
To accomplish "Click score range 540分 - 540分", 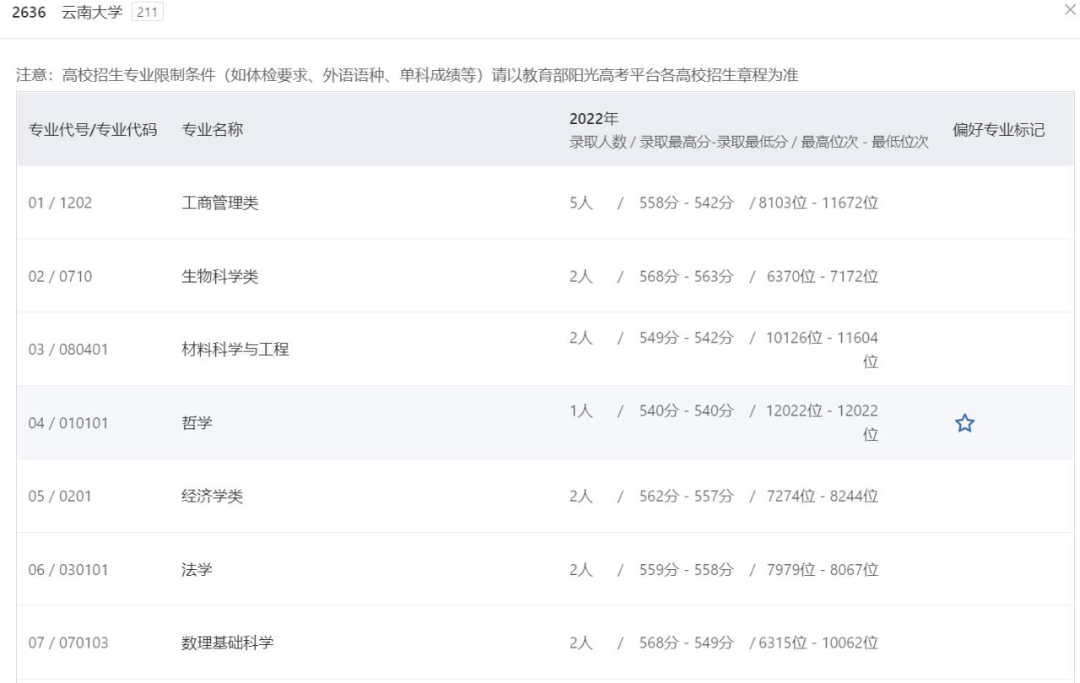I will pyautogui.click(x=686, y=410).
